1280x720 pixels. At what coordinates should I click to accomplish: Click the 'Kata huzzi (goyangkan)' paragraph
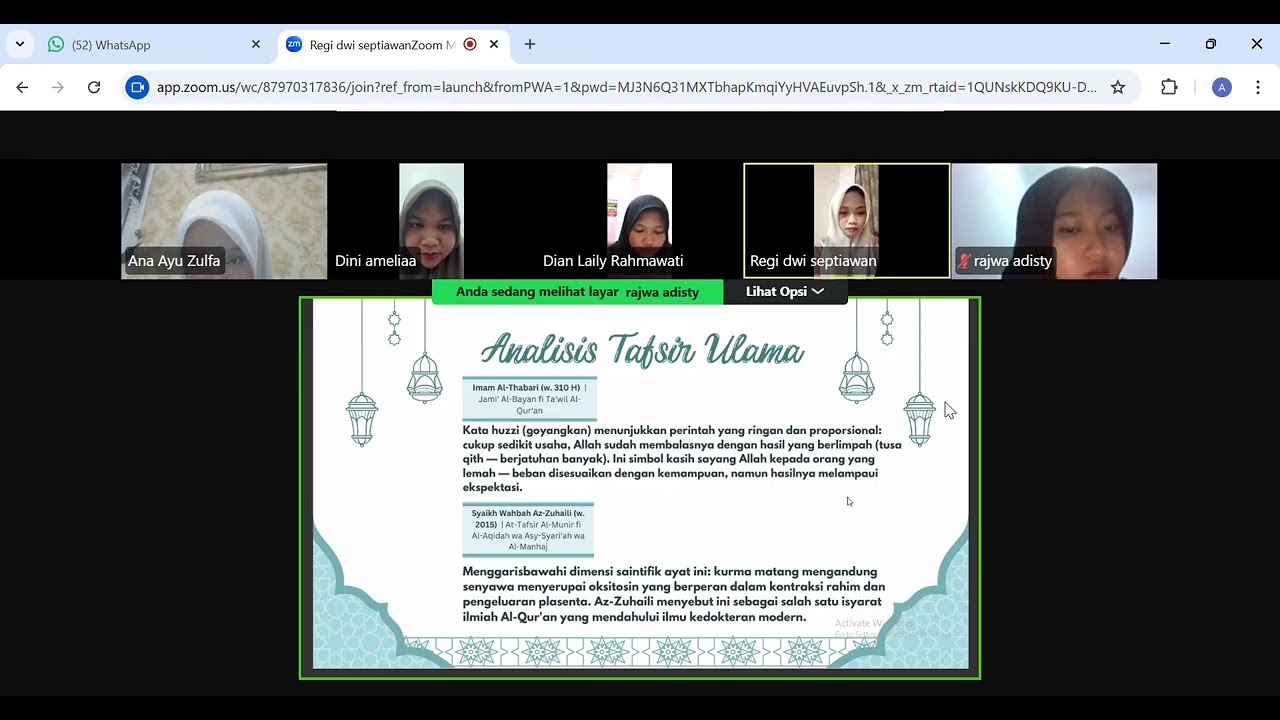click(x=682, y=459)
